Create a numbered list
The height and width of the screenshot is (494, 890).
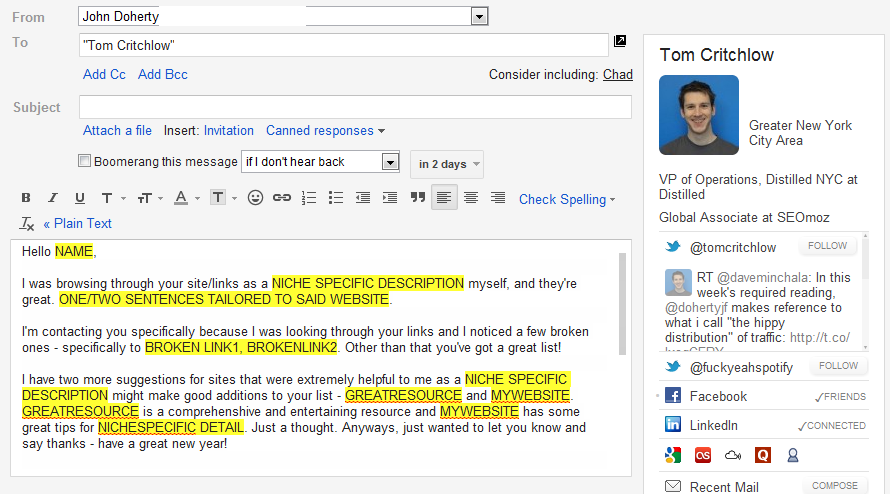309,198
